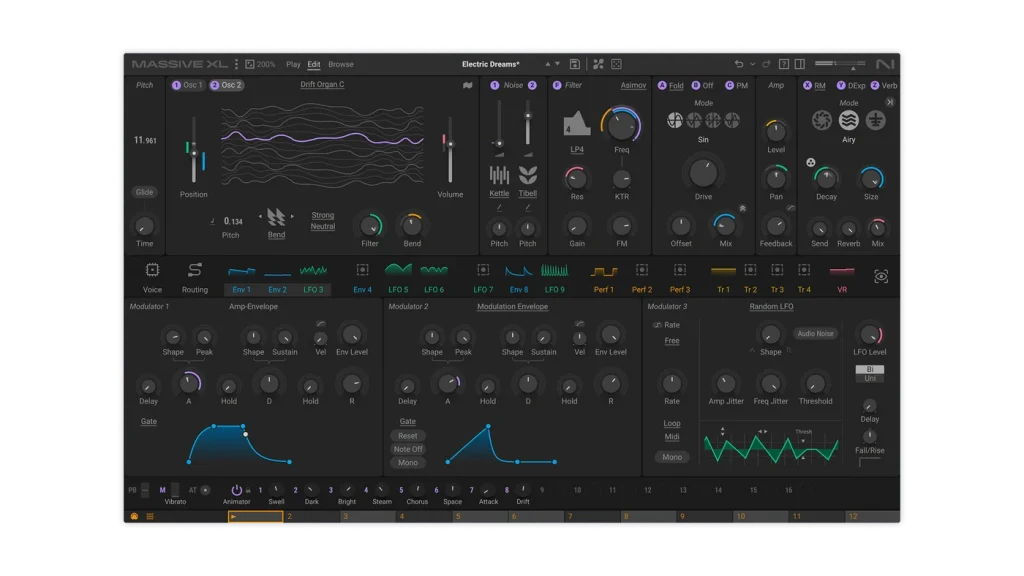Image resolution: width=1024 pixels, height=576 pixels.
Task: Click the oscillator Position slider
Action: click(193, 150)
